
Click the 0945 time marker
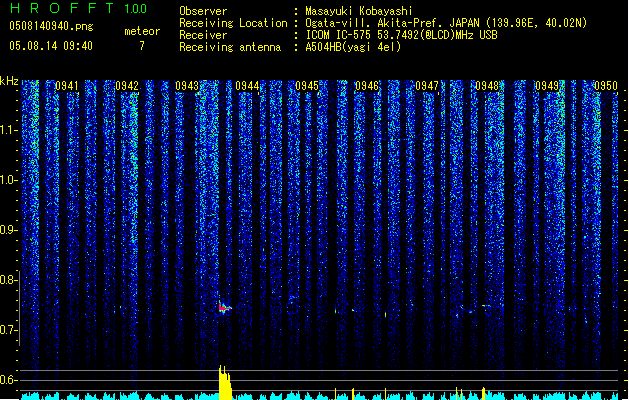pyautogui.click(x=307, y=86)
